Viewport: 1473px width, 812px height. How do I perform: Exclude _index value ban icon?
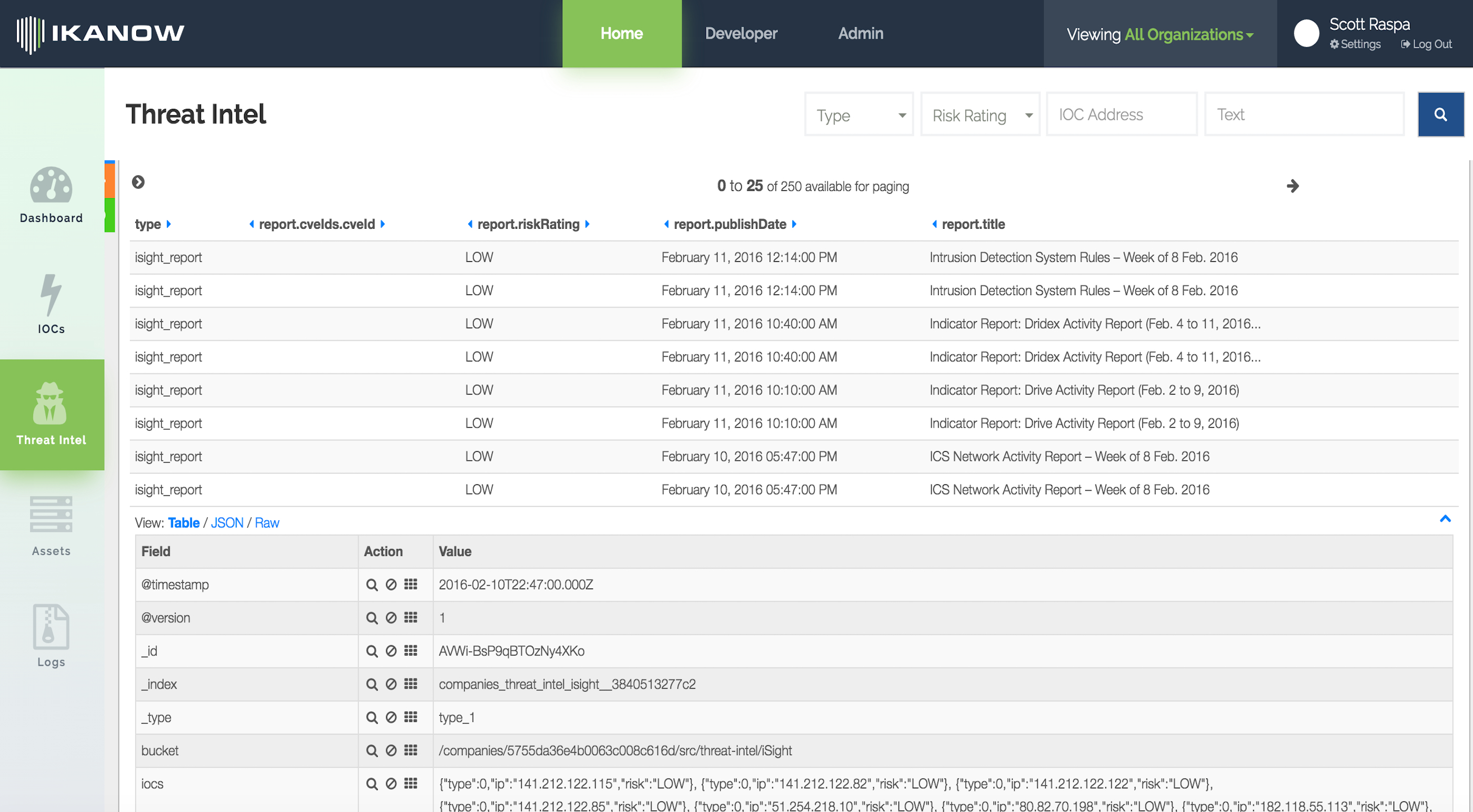pyautogui.click(x=391, y=684)
